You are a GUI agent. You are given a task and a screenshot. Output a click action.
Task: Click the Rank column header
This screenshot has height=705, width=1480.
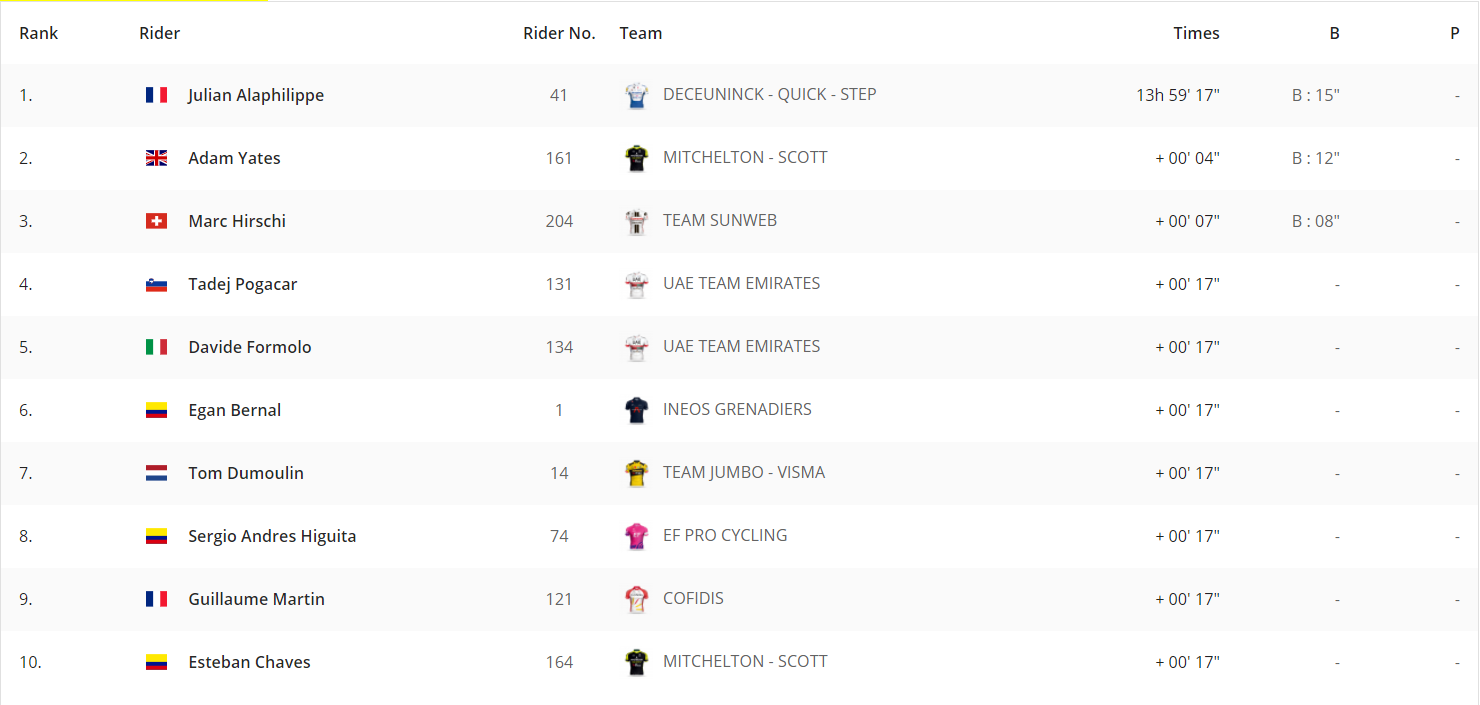click(39, 33)
